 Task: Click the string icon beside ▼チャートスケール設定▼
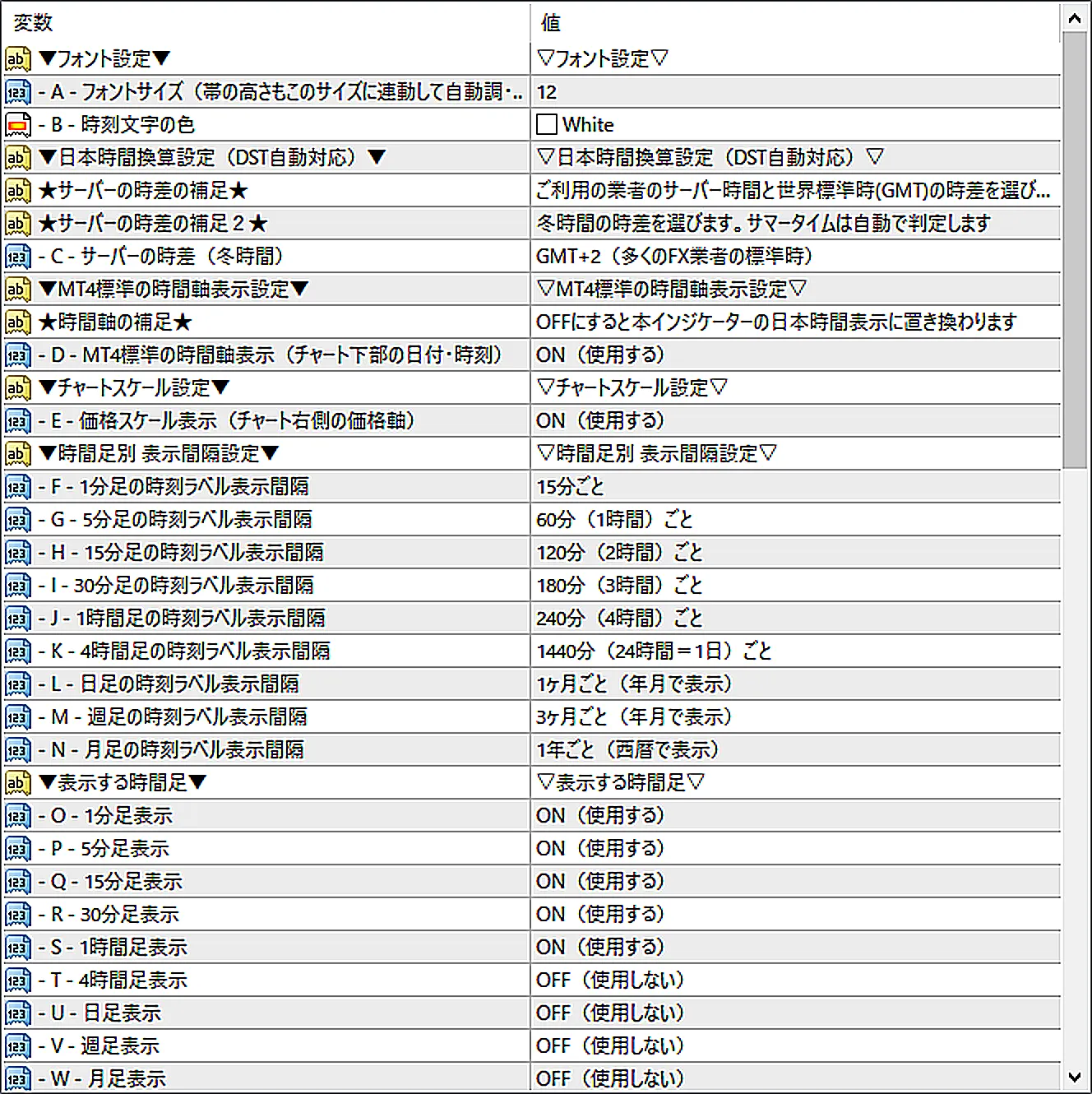[x=18, y=388]
